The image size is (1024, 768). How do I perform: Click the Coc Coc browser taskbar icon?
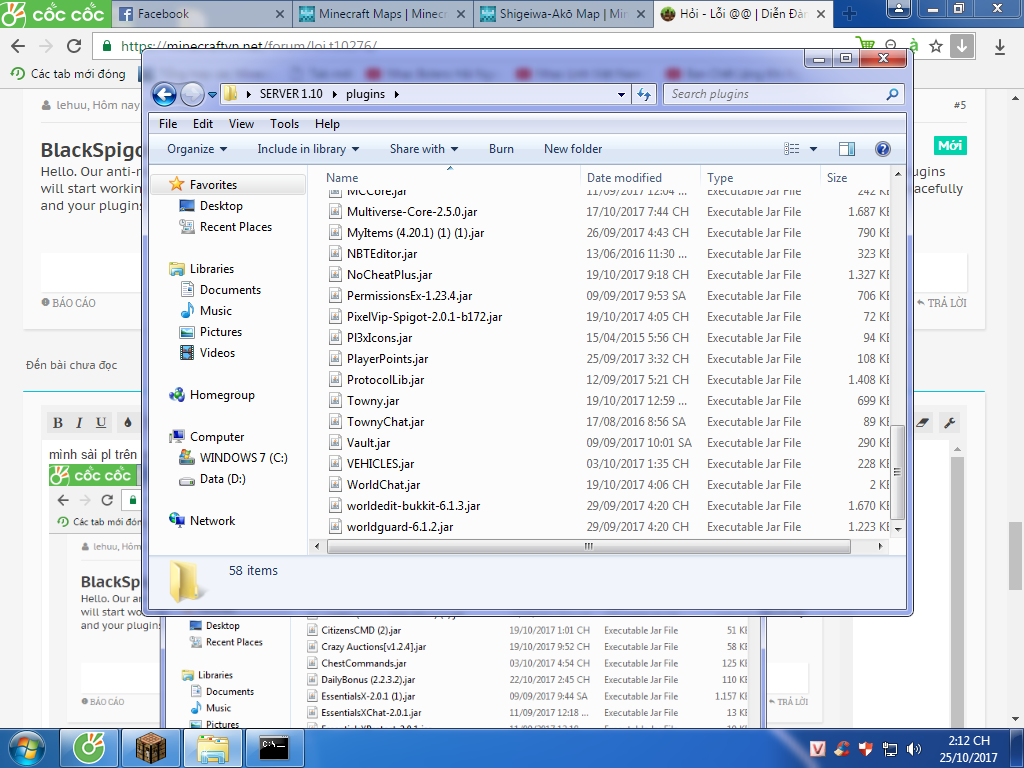click(x=89, y=747)
